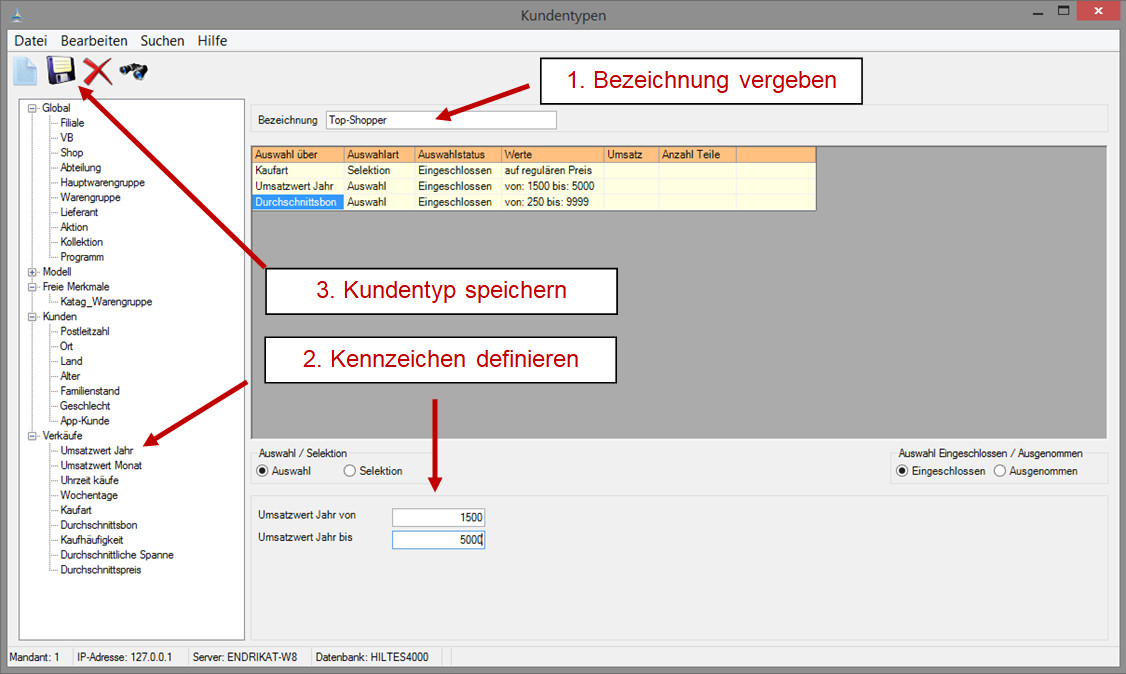Open search with the binoculars icon

[x=133, y=72]
